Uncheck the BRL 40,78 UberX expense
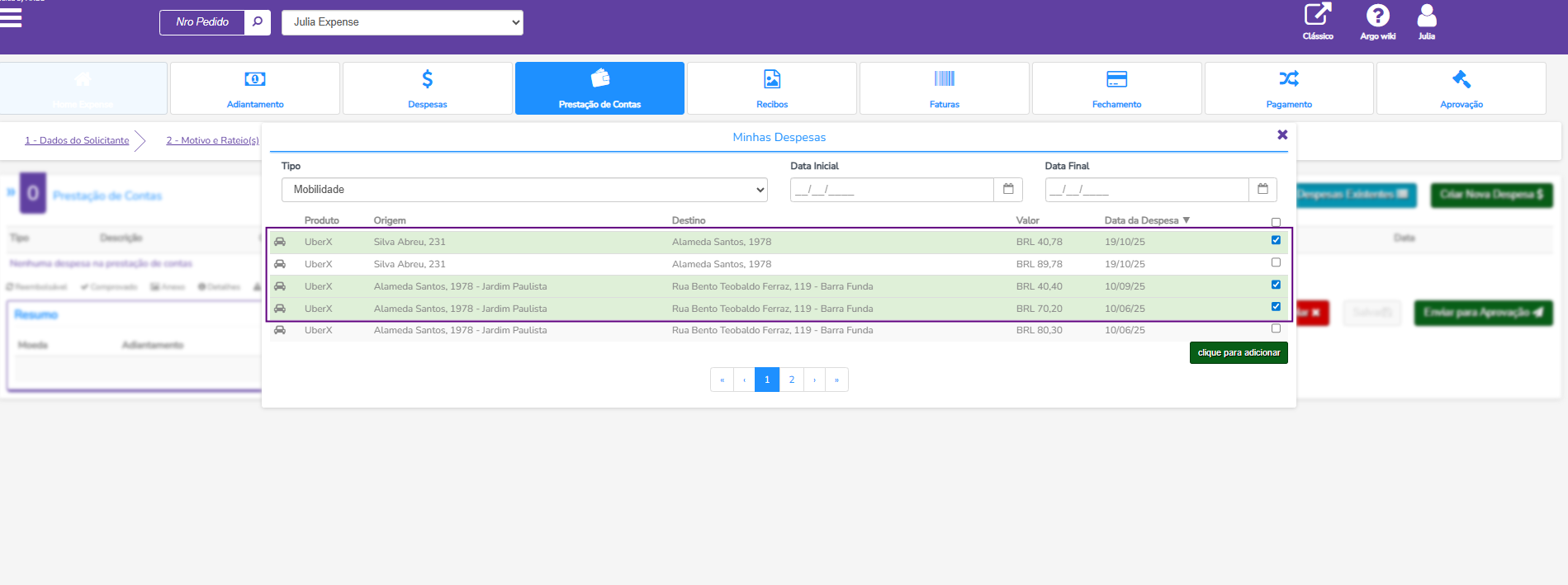Screen dimensions: 1568x585 [1276, 240]
